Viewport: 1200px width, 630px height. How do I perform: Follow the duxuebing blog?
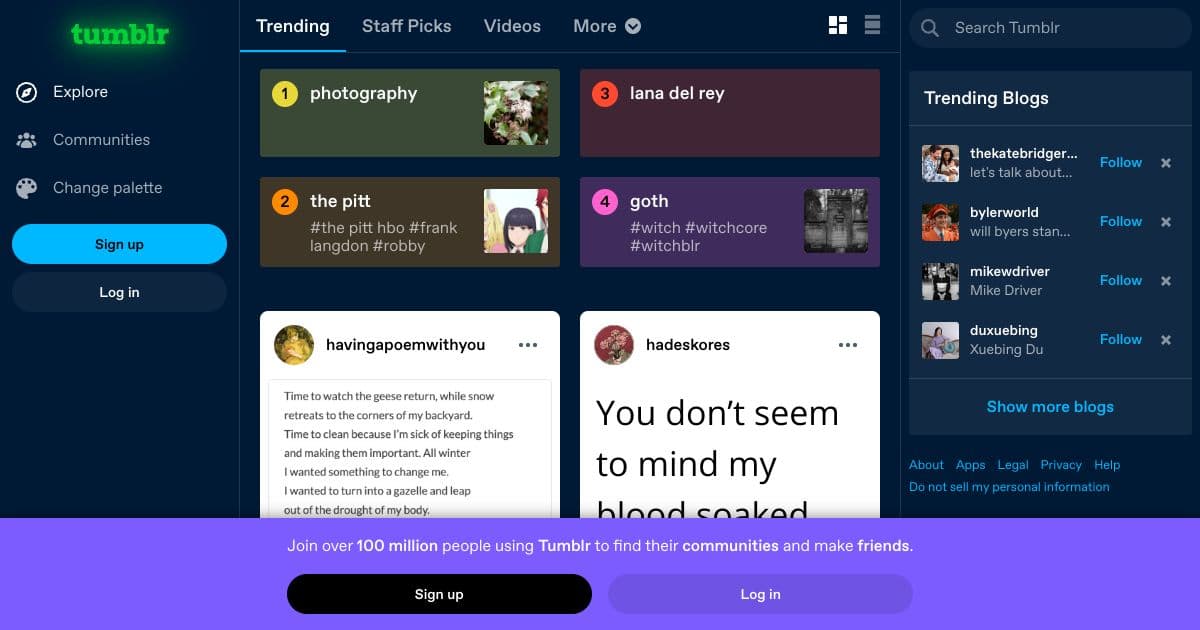click(1120, 339)
